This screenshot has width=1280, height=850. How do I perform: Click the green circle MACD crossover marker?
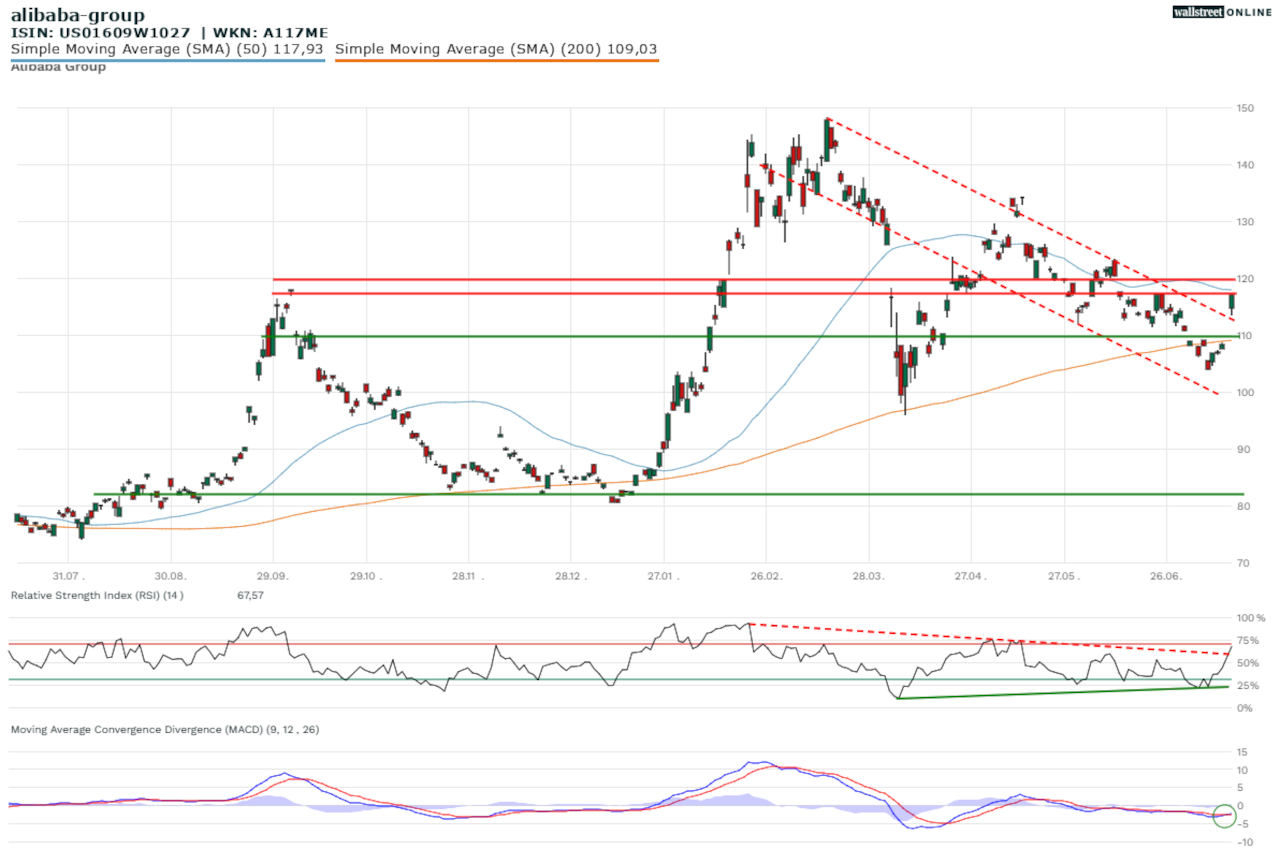point(1225,816)
